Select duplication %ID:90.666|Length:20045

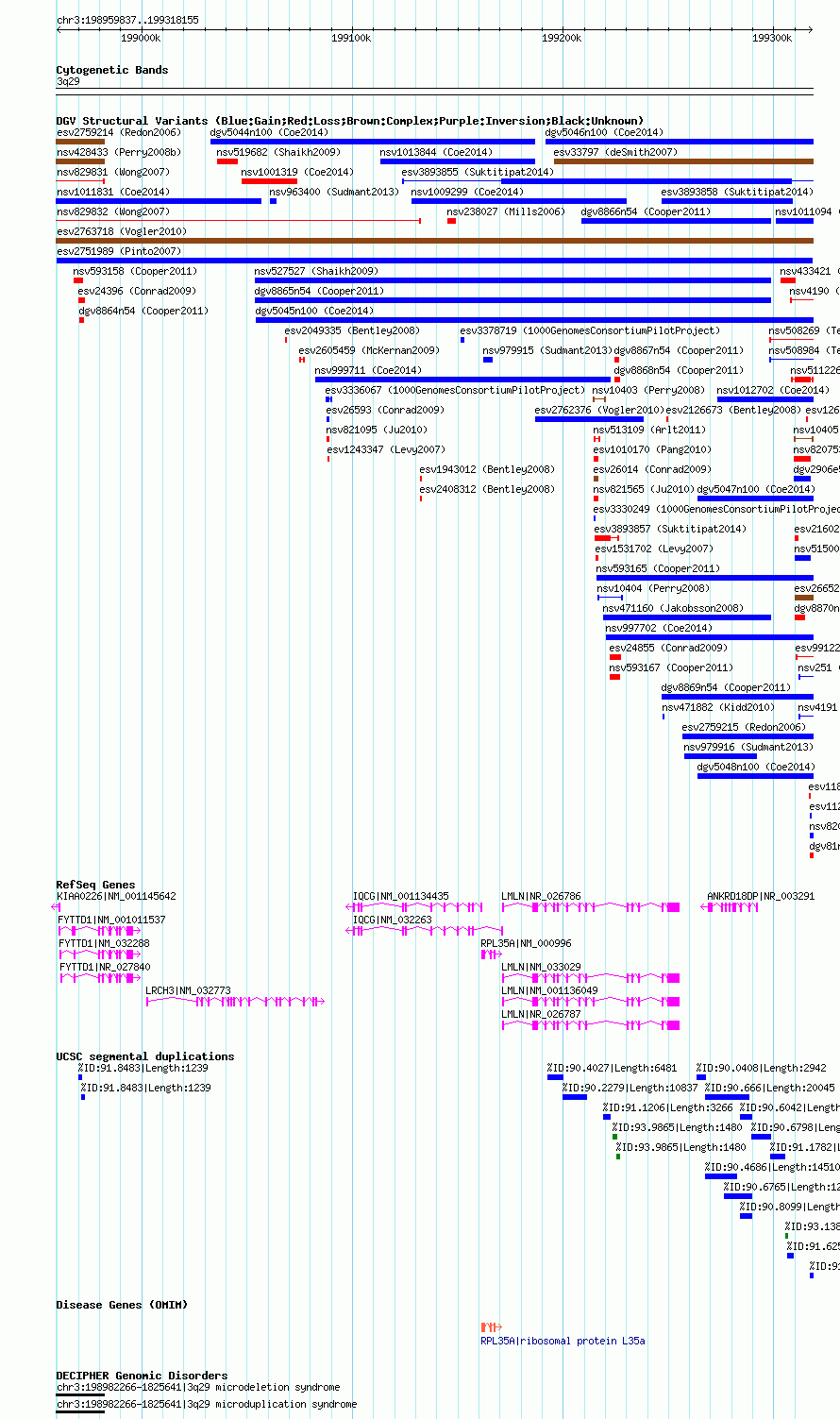[770, 1088]
